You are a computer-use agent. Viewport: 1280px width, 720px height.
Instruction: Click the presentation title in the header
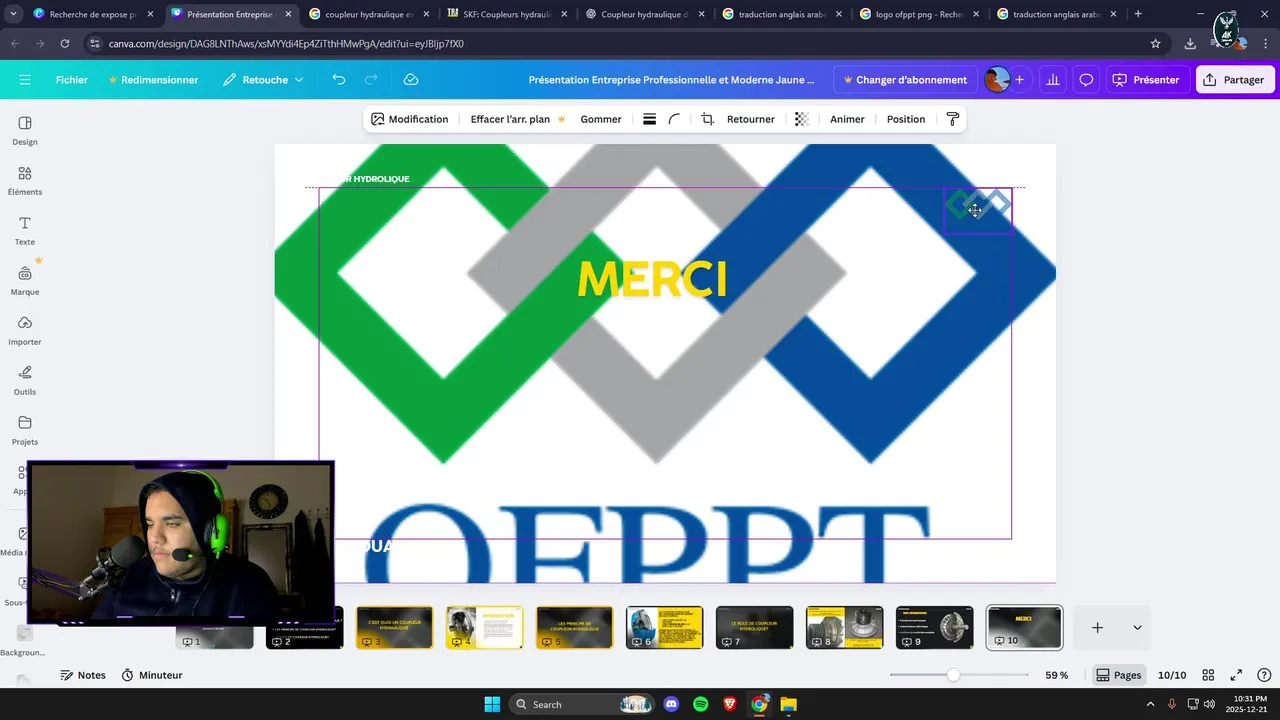pyautogui.click(x=671, y=80)
